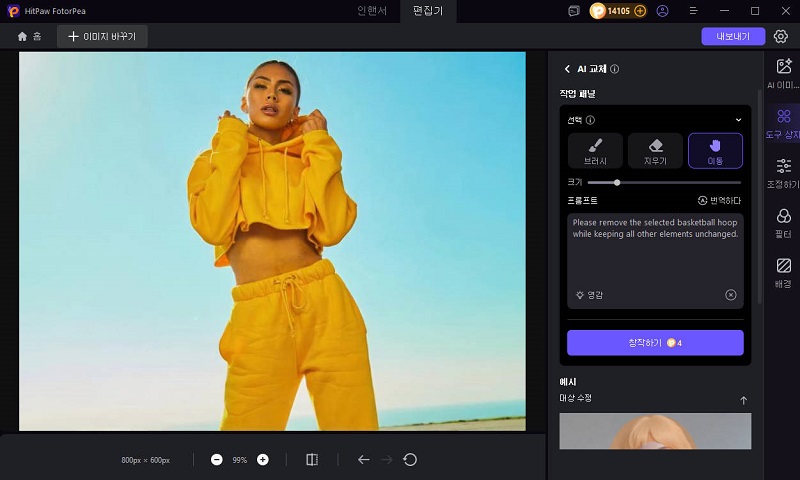This screenshot has width=800, height=480.
Task: Open the 배경 background panel
Action: point(784,272)
